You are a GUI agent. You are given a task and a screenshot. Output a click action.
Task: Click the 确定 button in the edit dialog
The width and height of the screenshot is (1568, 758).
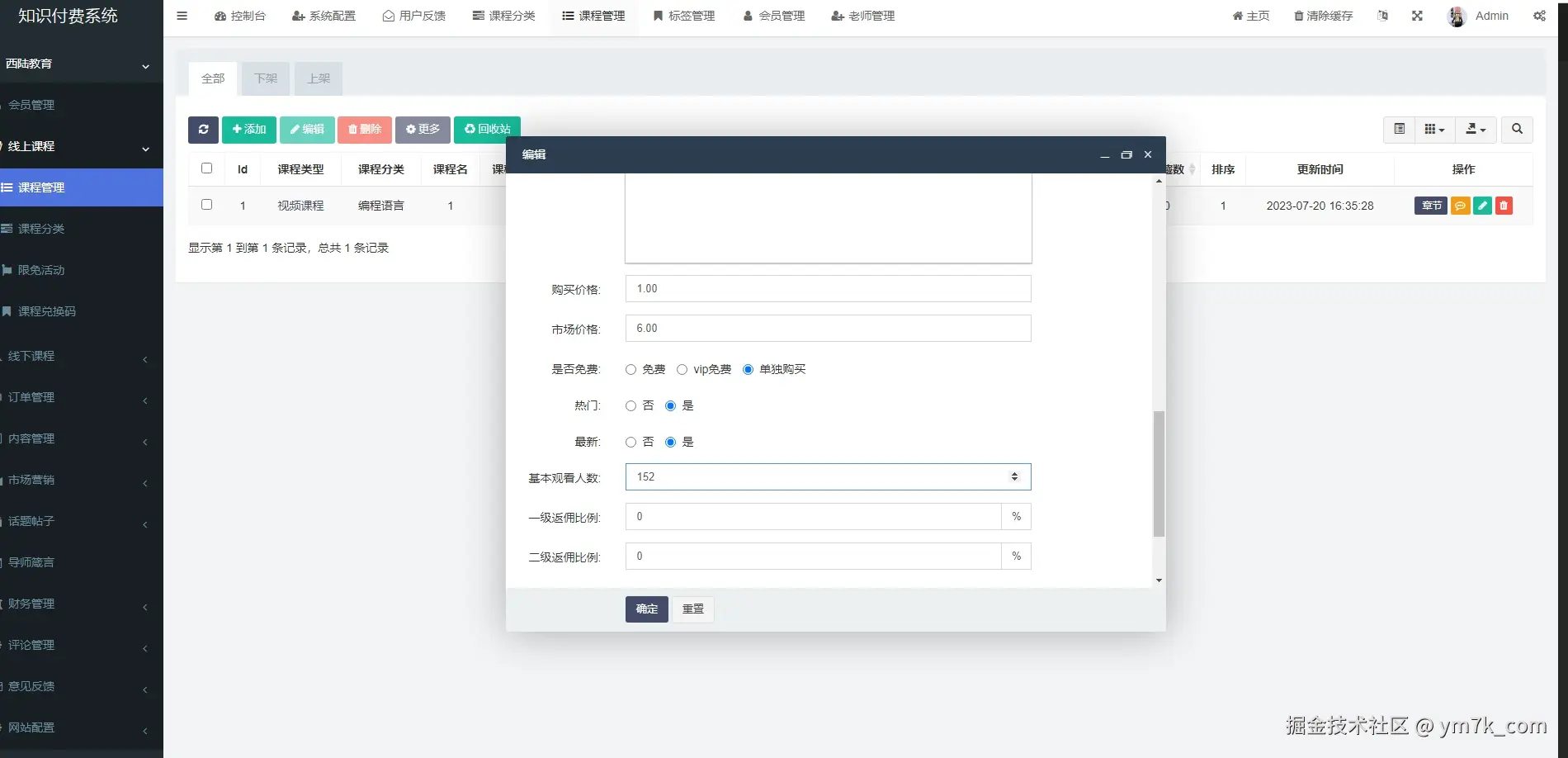(x=647, y=609)
